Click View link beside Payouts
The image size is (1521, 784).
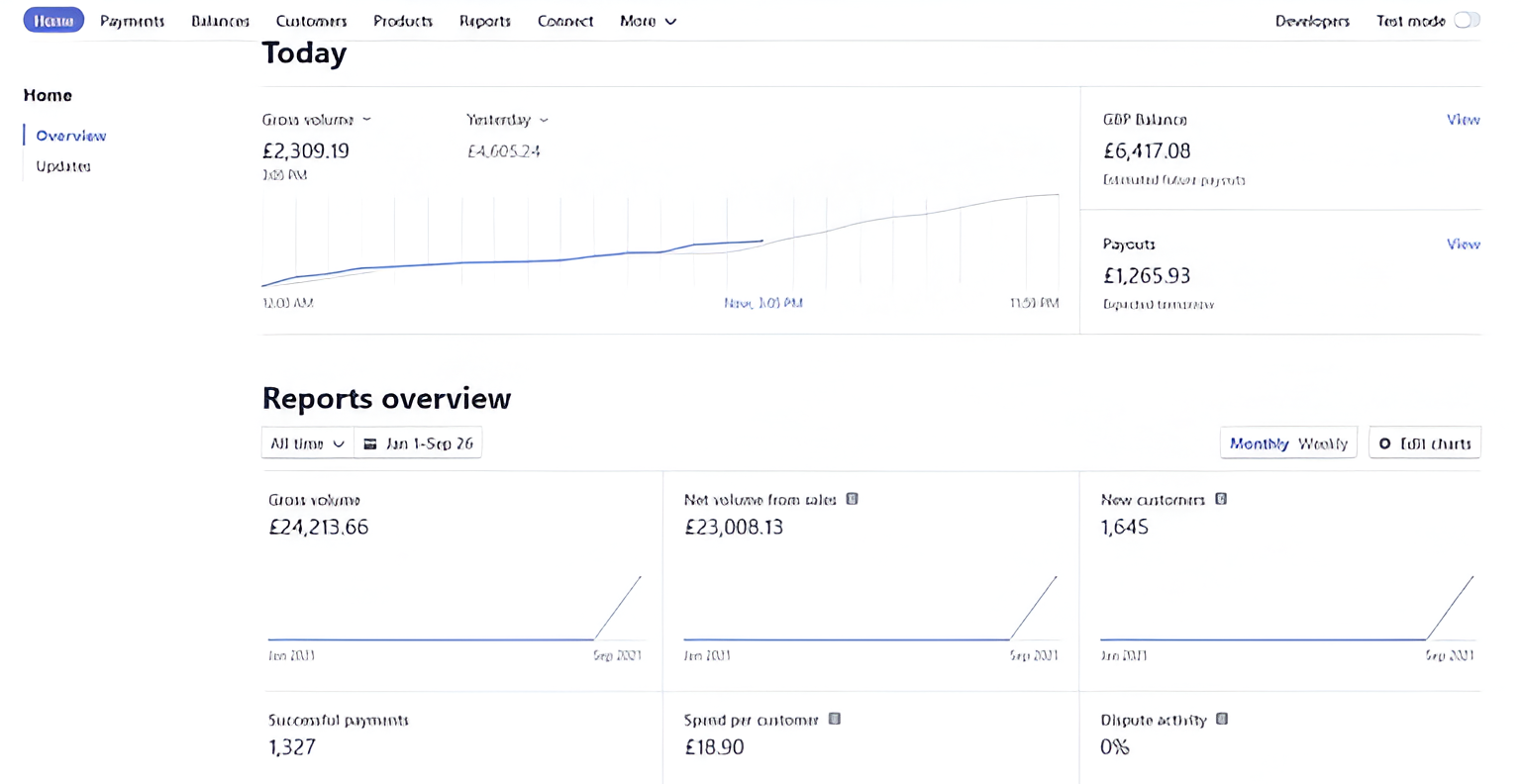click(x=1463, y=244)
